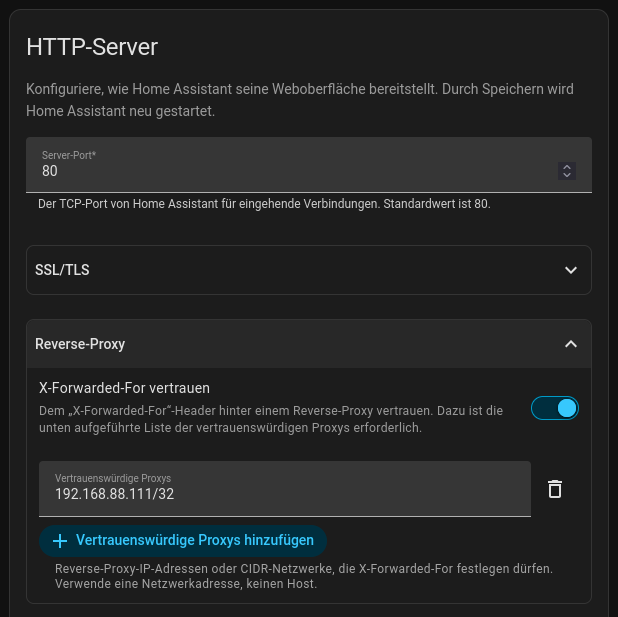This screenshot has height=617, width=618.
Task: Click the TCP-Port helper text under Server-Port
Action: (x=264, y=204)
